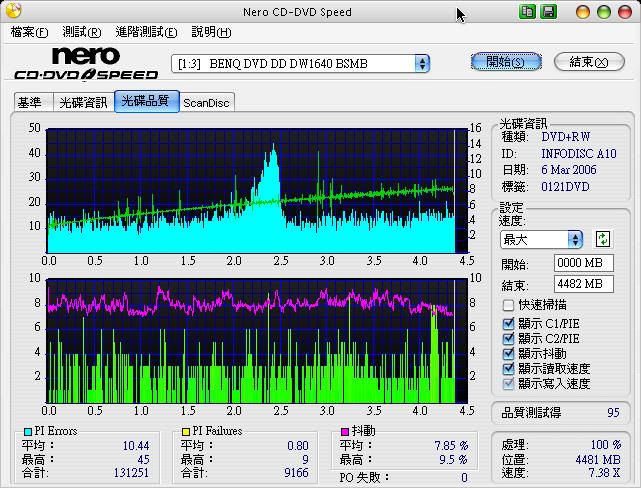The image size is (641, 488).
Task: Click the orange minimize window button
Action: [x=583, y=12]
